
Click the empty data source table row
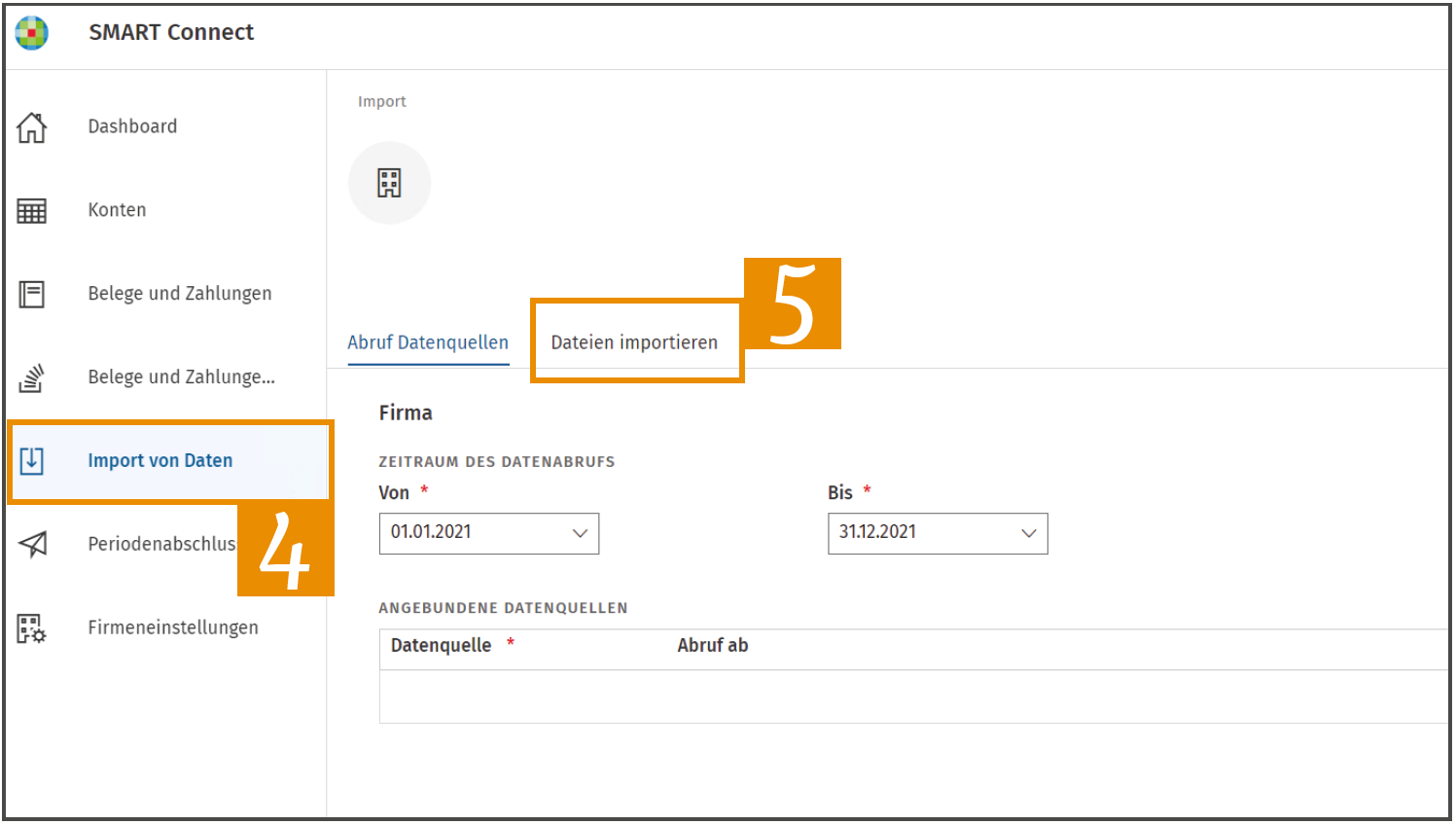point(914,697)
